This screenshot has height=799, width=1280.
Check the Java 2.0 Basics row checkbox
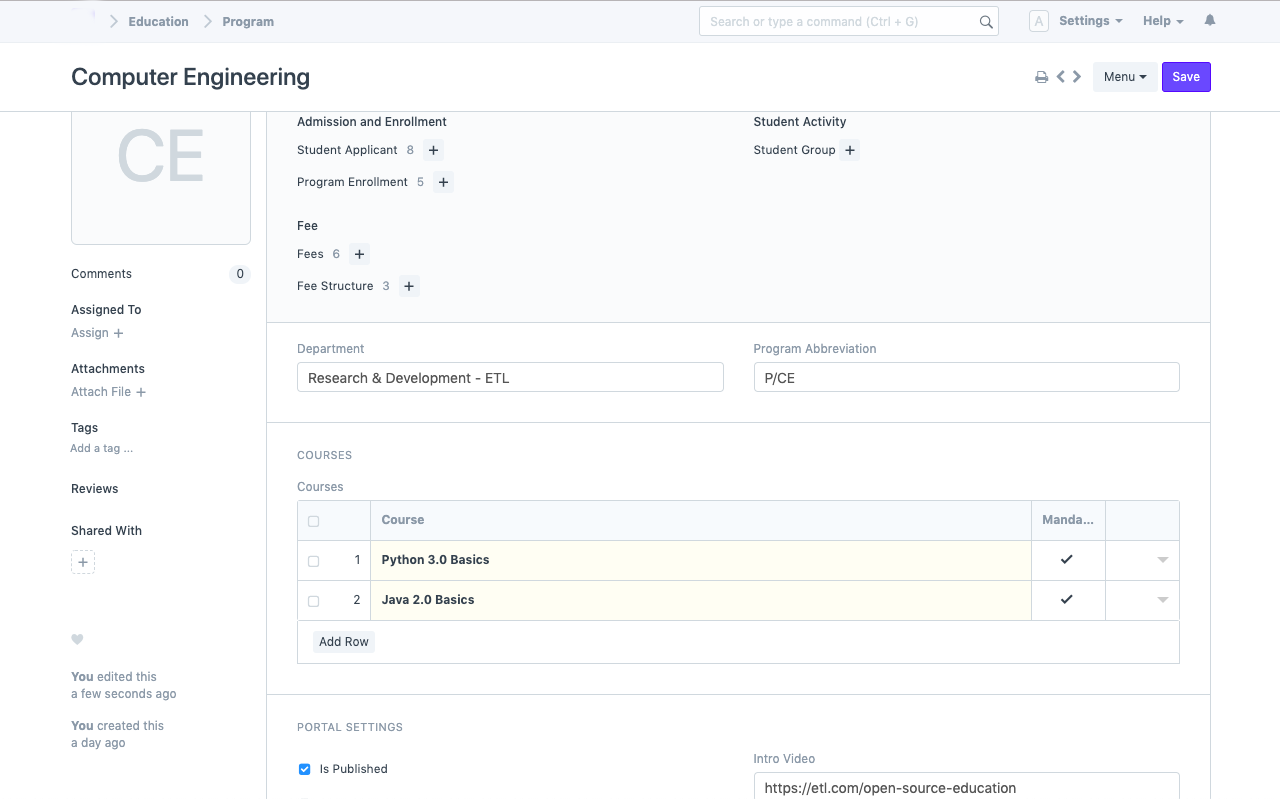tap(313, 601)
